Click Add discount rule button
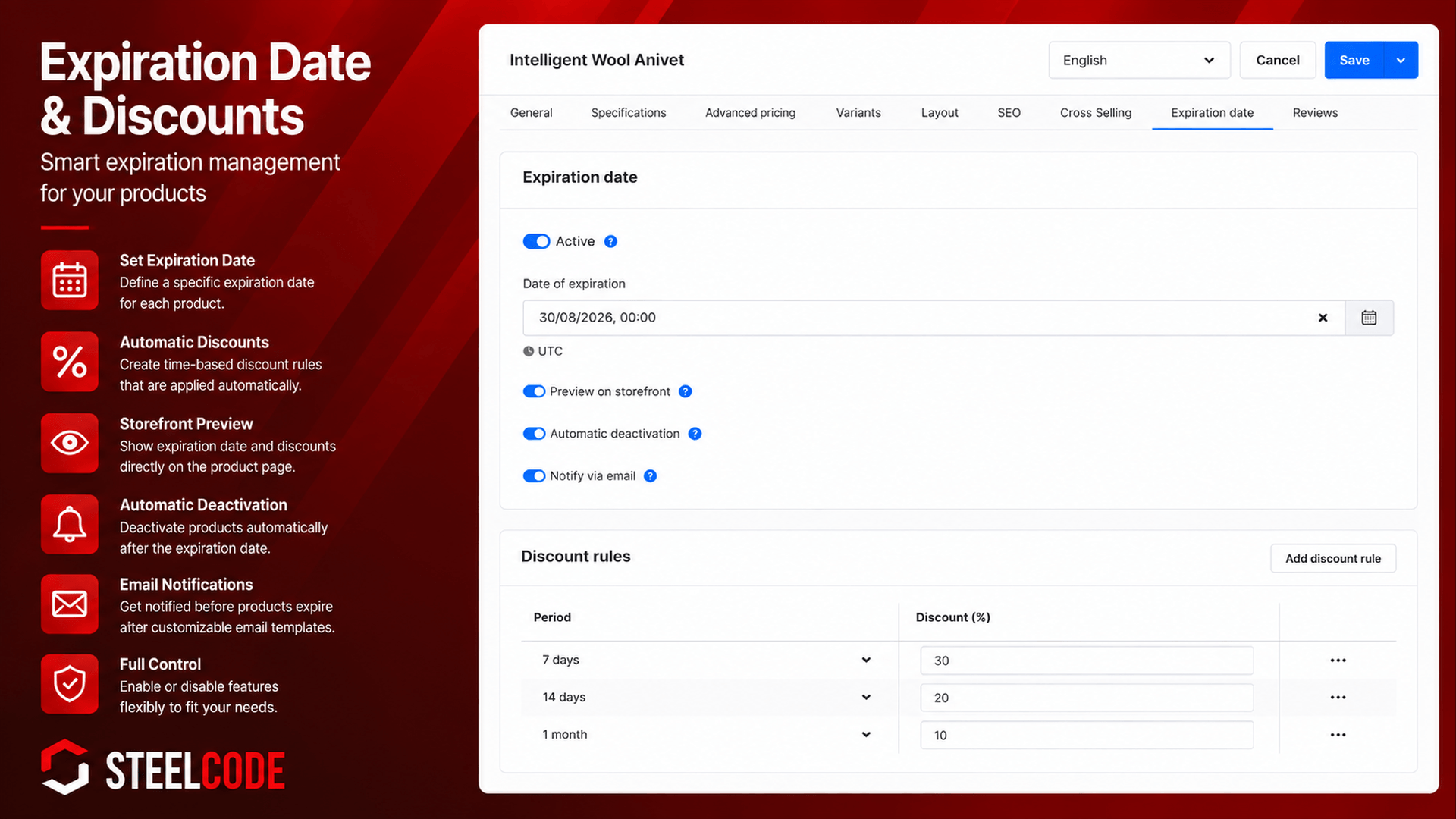1456x819 pixels. 1333,559
